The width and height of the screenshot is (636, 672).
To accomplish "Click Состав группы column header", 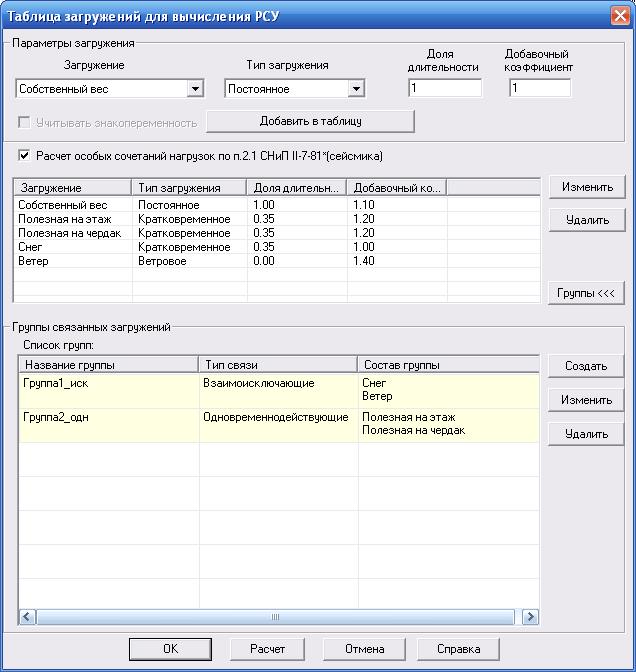I will [x=448, y=365].
